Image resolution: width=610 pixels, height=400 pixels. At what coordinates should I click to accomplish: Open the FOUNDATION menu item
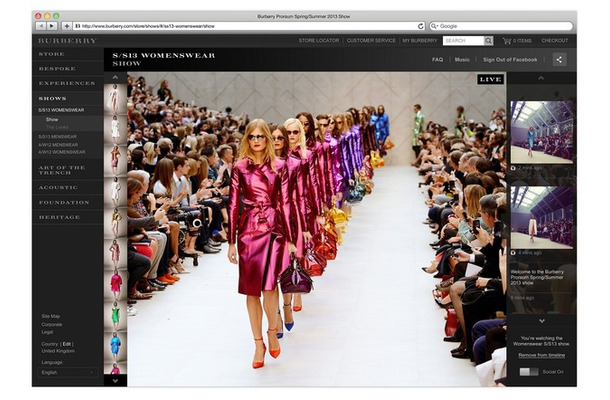64,202
